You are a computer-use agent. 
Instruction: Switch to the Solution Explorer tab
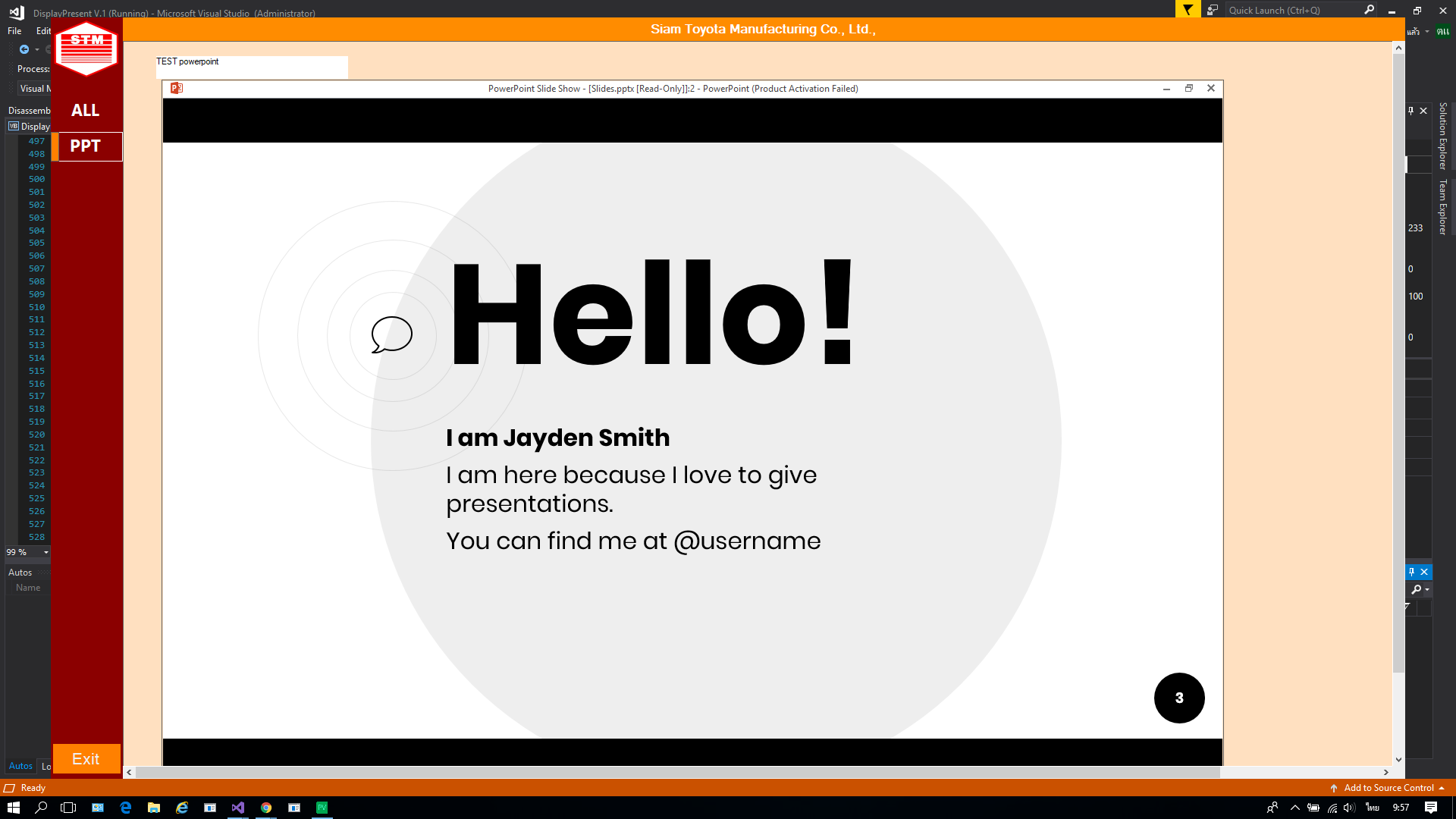(1442, 135)
